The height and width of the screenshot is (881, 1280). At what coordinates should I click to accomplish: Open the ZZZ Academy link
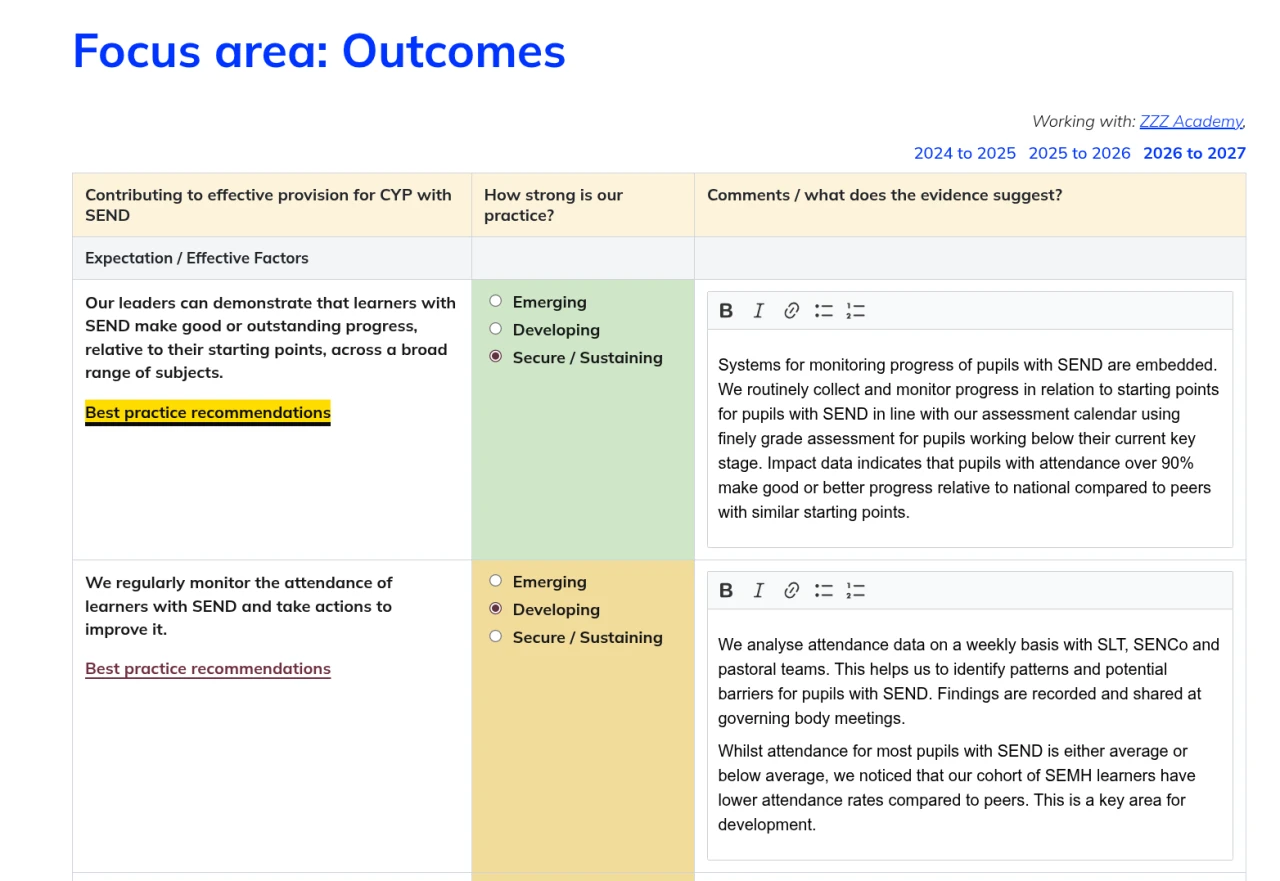tap(1191, 121)
